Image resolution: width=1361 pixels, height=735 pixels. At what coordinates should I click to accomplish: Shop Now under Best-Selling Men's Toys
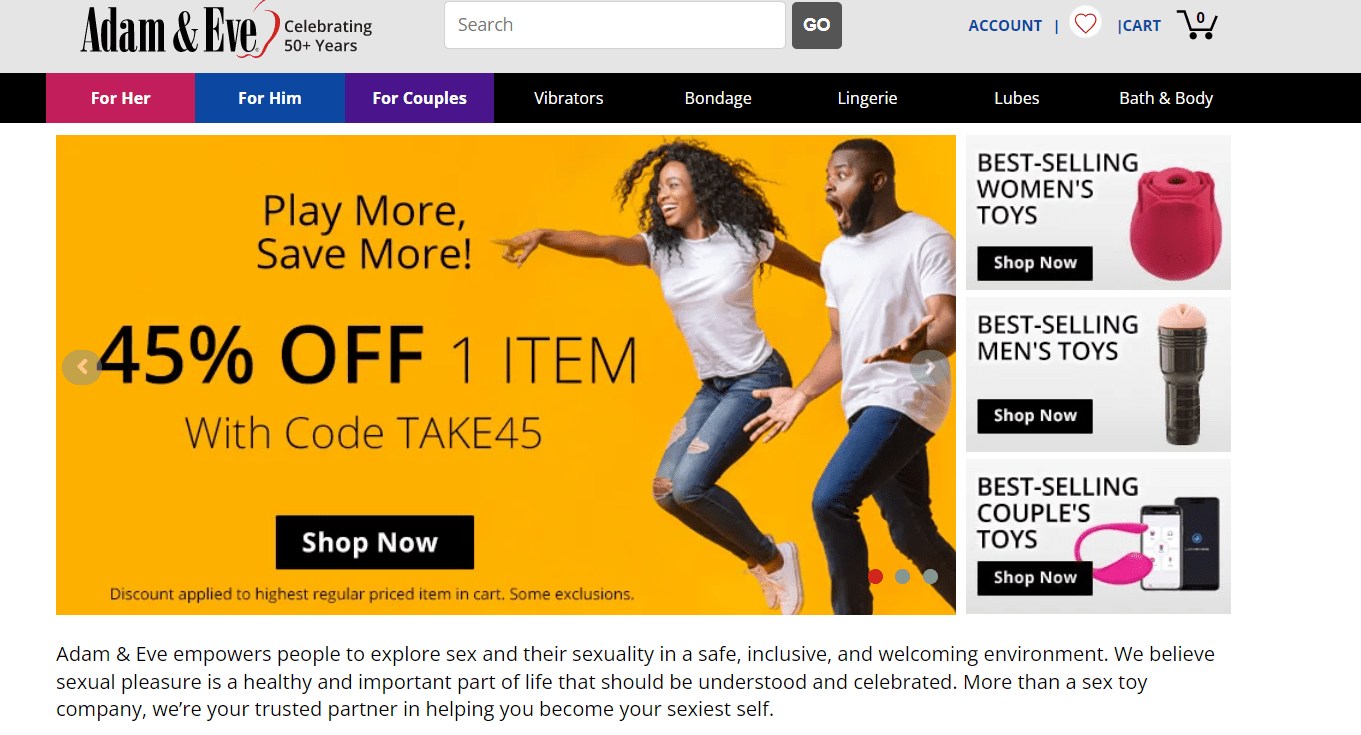1035,416
